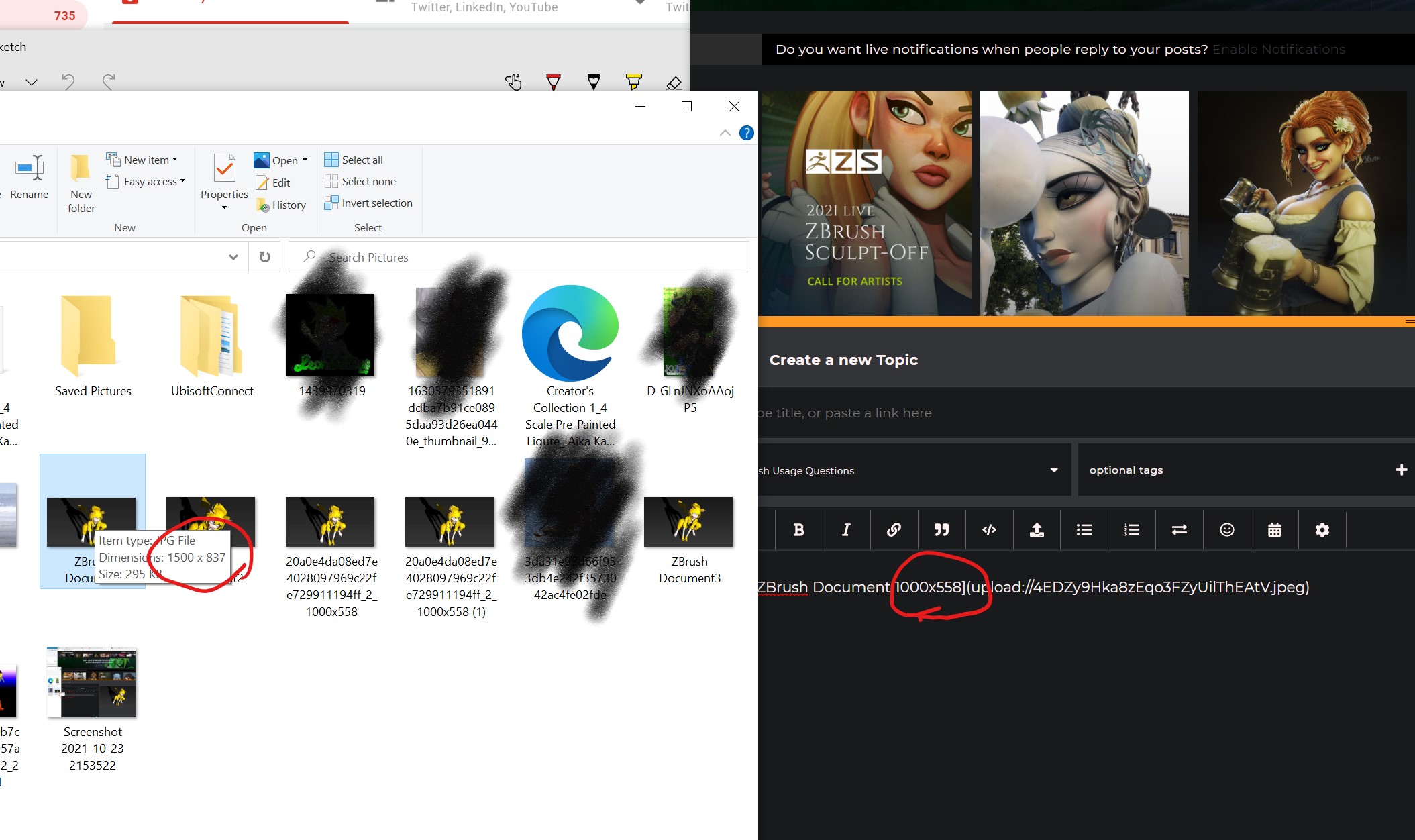Expand the Properties dropdown arrow
The width and height of the screenshot is (1415, 840).
click(224, 207)
